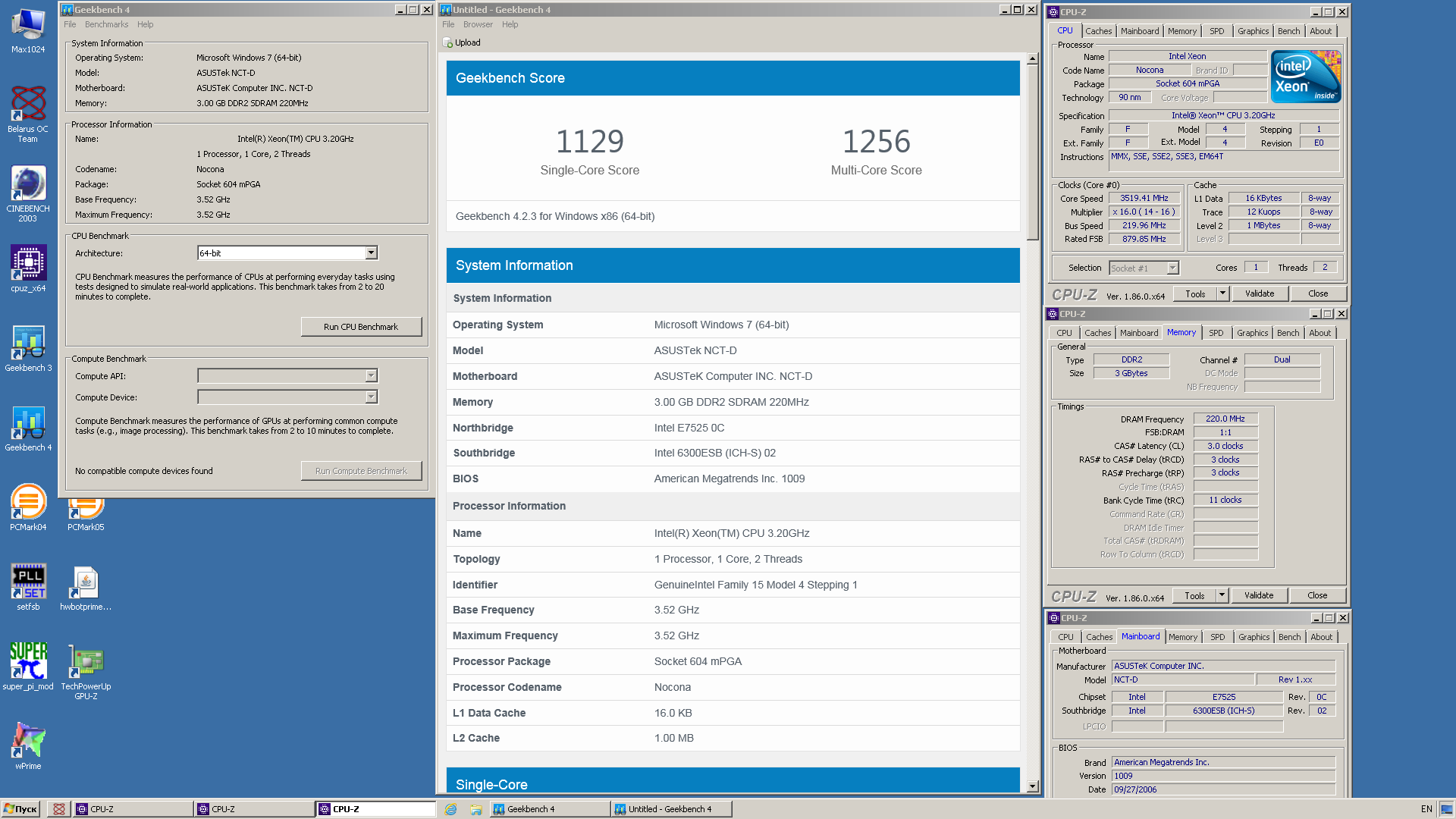Click scroll down arrow in Geekbench results
The height and width of the screenshot is (819, 1456).
pyautogui.click(x=1032, y=786)
